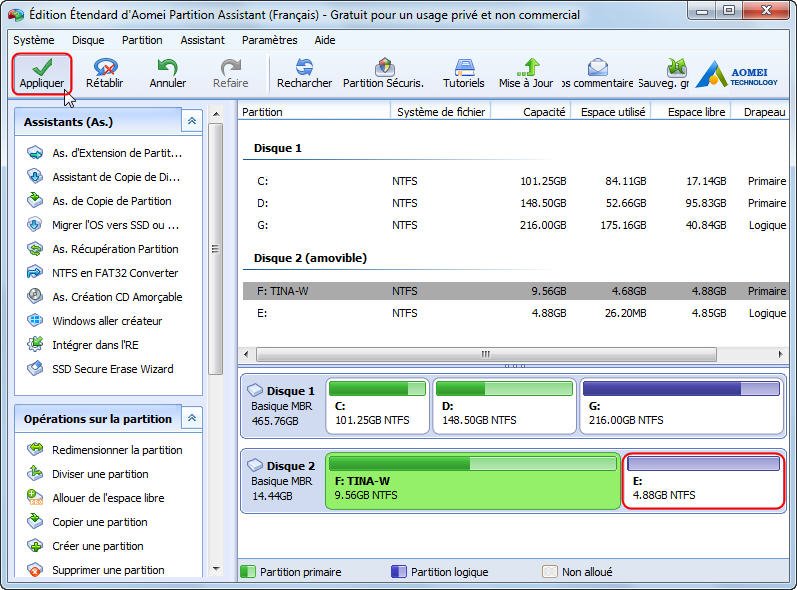Click D: 148.50GB NTFS disk block
This screenshot has height=590, width=797.
click(504, 406)
